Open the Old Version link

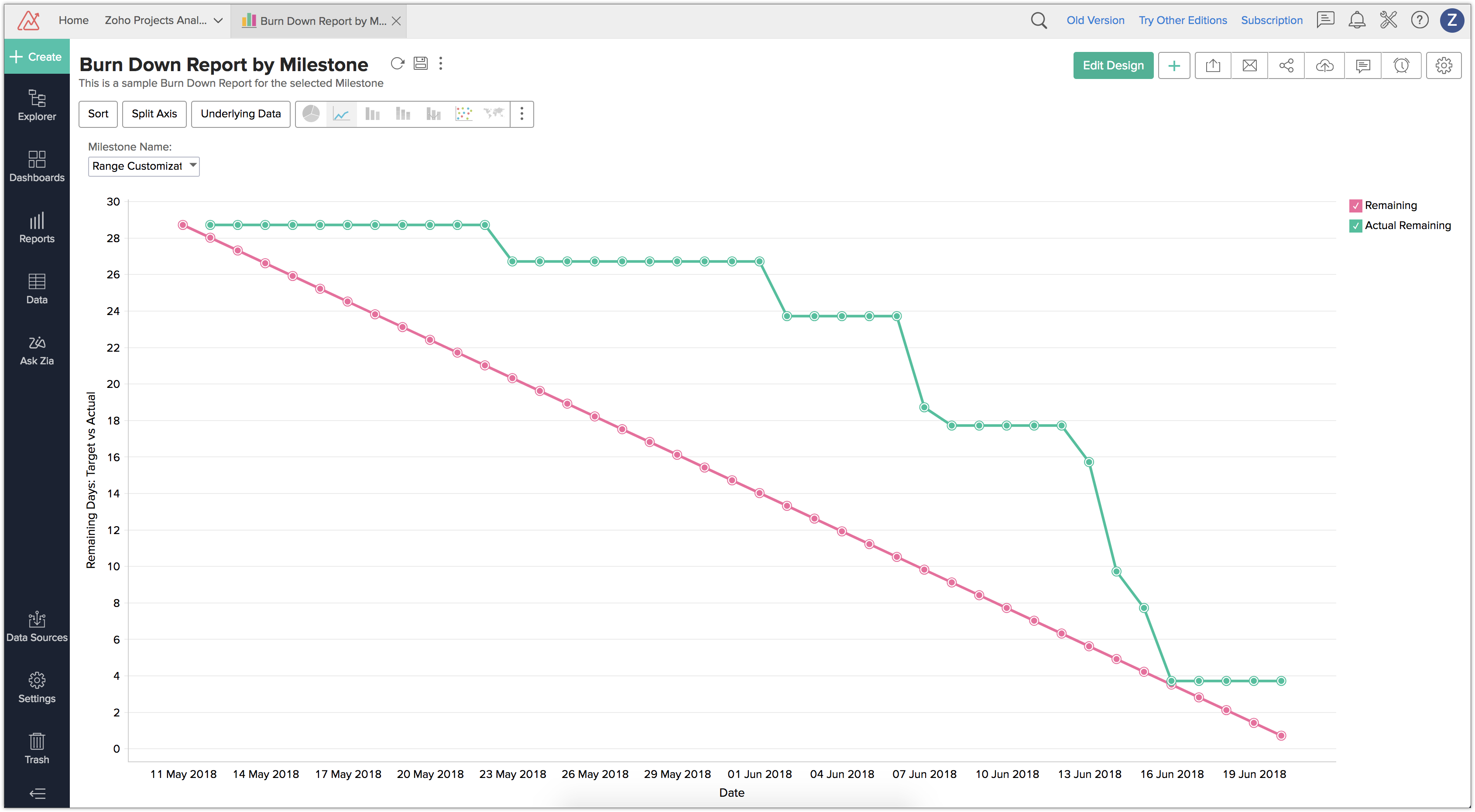[x=1095, y=21]
